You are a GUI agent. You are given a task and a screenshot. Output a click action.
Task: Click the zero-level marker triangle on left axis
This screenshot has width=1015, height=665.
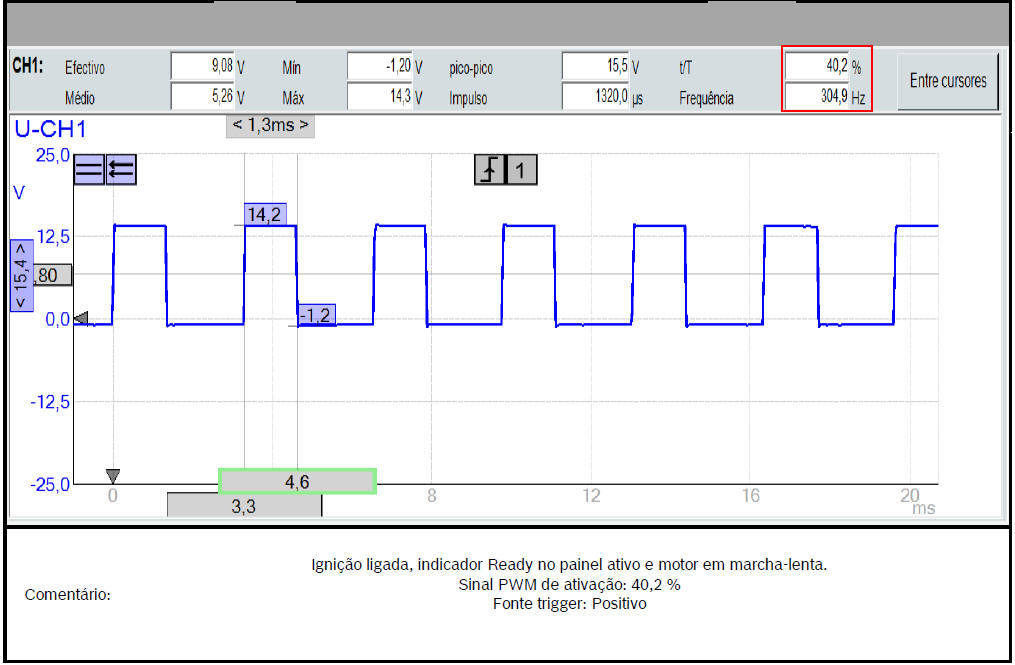[x=82, y=319]
